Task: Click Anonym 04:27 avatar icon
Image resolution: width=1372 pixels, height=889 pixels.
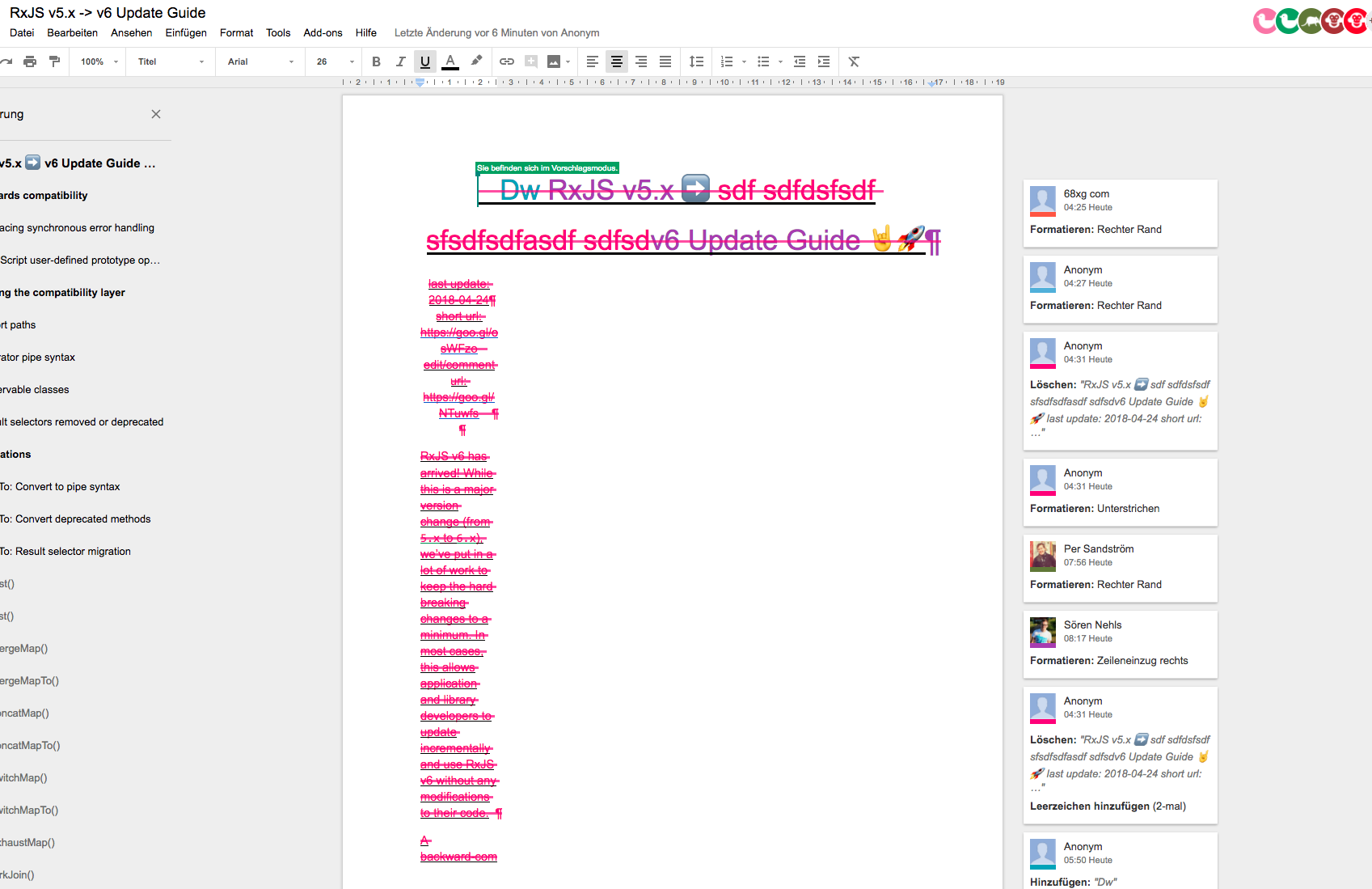Action: [x=1043, y=277]
